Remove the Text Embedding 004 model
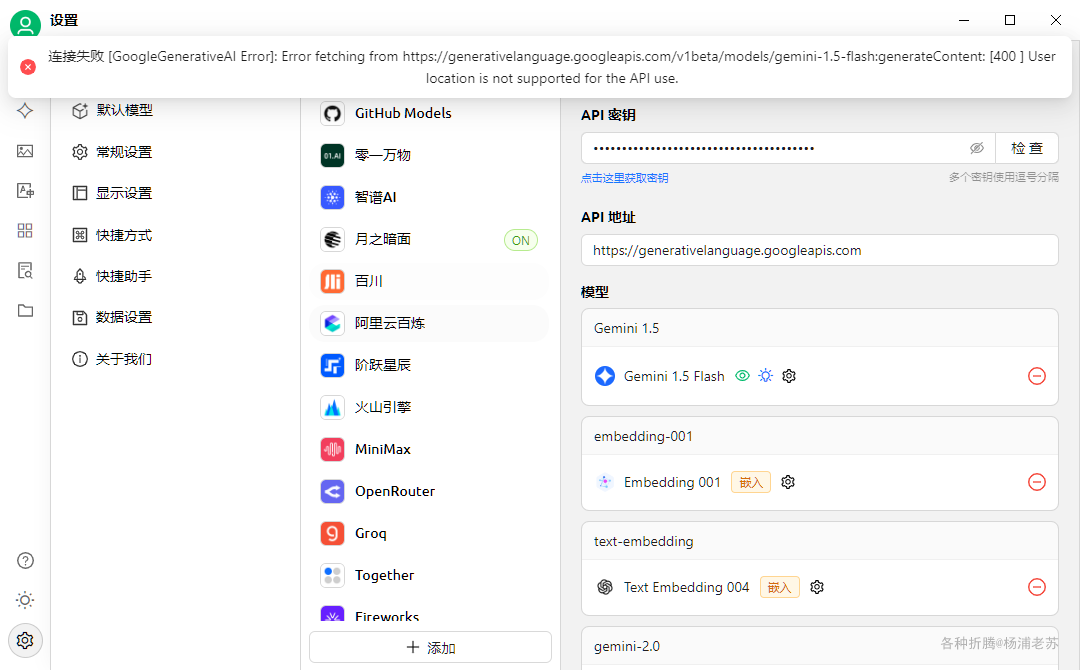This screenshot has width=1080, height=670. [1037, 587]
